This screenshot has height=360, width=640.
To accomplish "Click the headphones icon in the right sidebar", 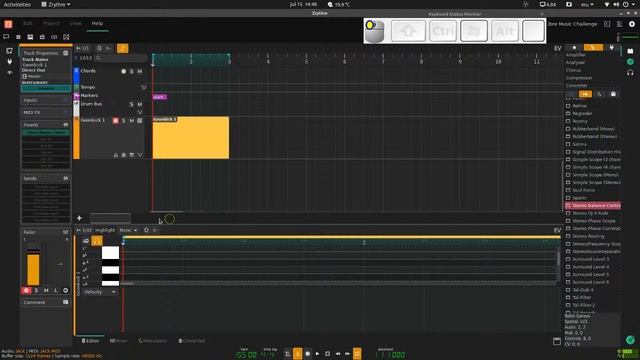I will (630, 73).
